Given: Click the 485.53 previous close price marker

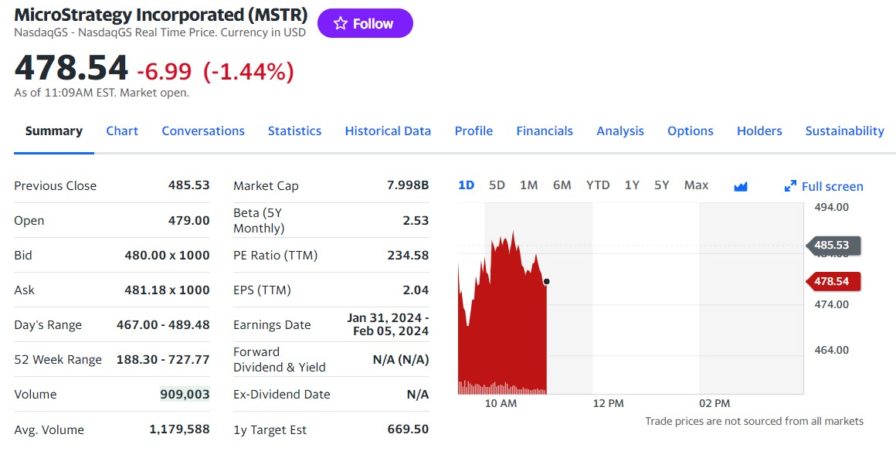Looking at the screenshot, I should point(832,245).
